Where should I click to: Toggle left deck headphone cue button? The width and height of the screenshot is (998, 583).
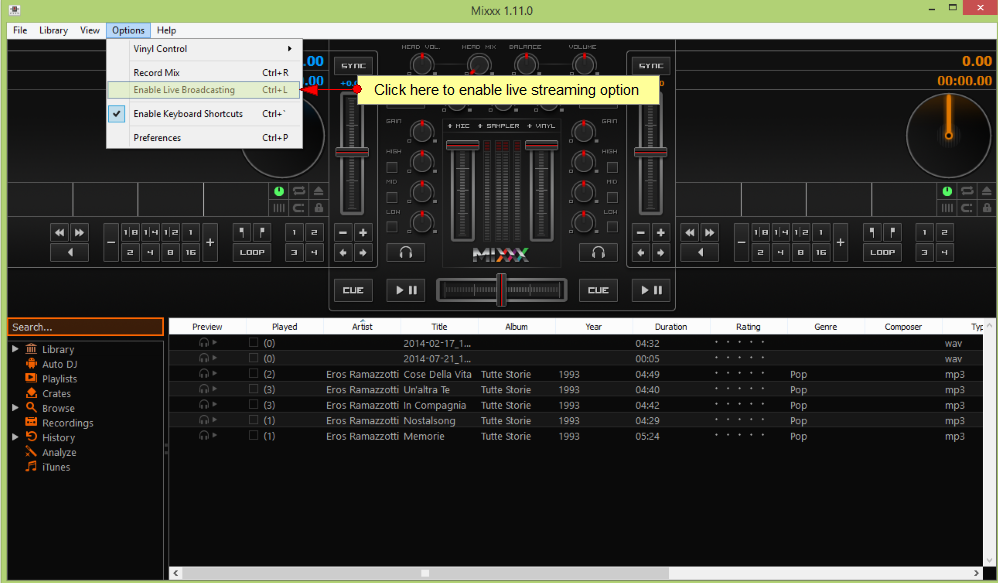coord(405,253)
